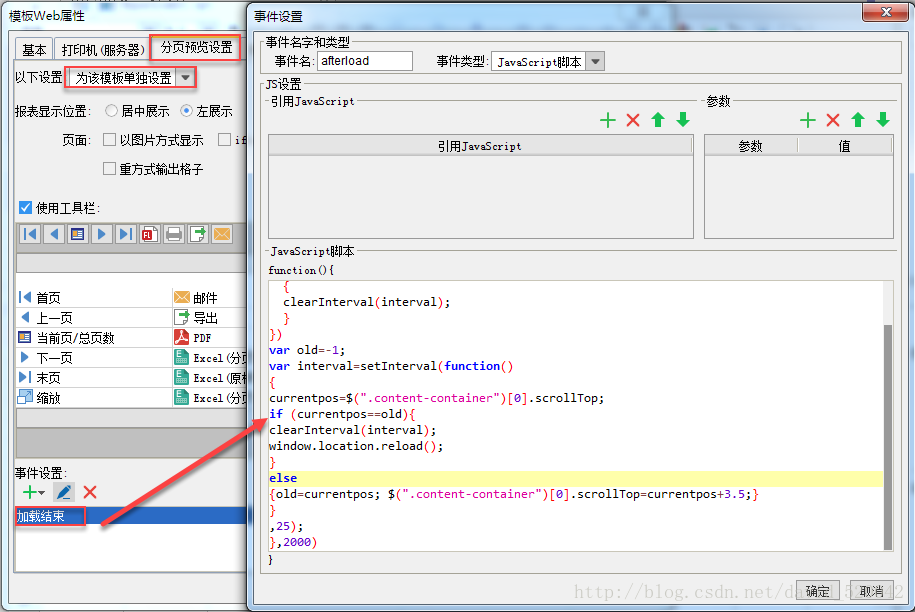Close the 事件设置 dialog

click(886, 12)
